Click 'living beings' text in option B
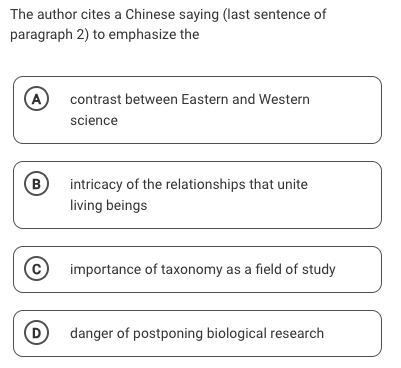The width and height of the screenshot is (401, 368). (108, 205)
